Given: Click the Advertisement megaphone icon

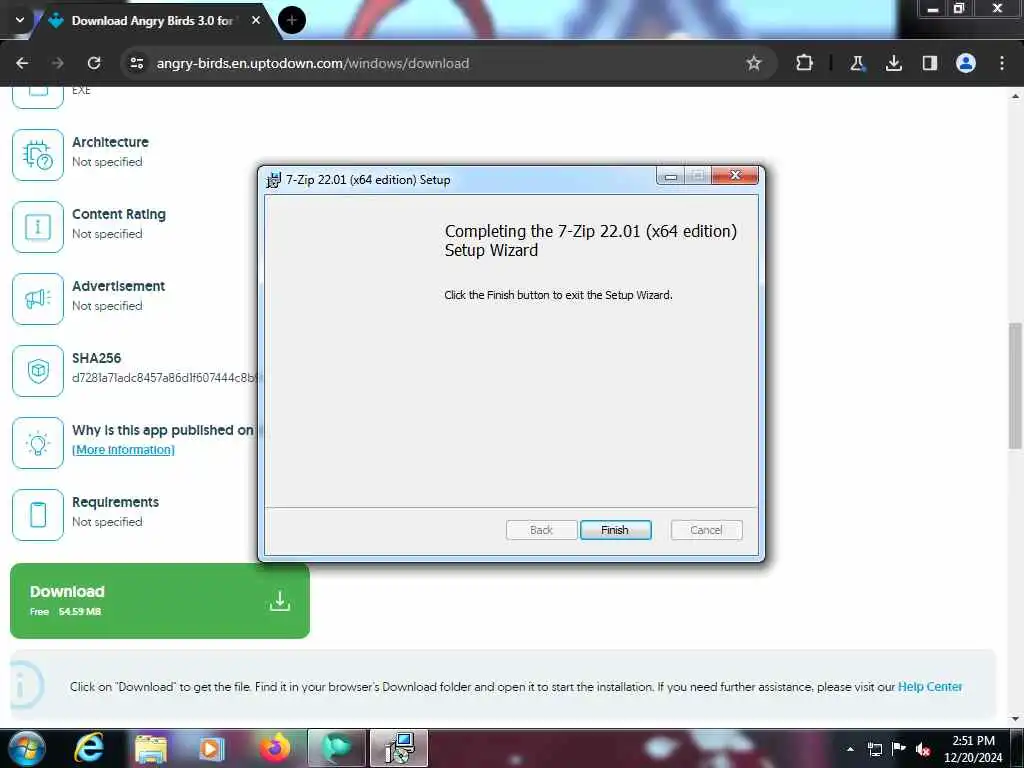Looking at the screenshot, I should [38, 298].
